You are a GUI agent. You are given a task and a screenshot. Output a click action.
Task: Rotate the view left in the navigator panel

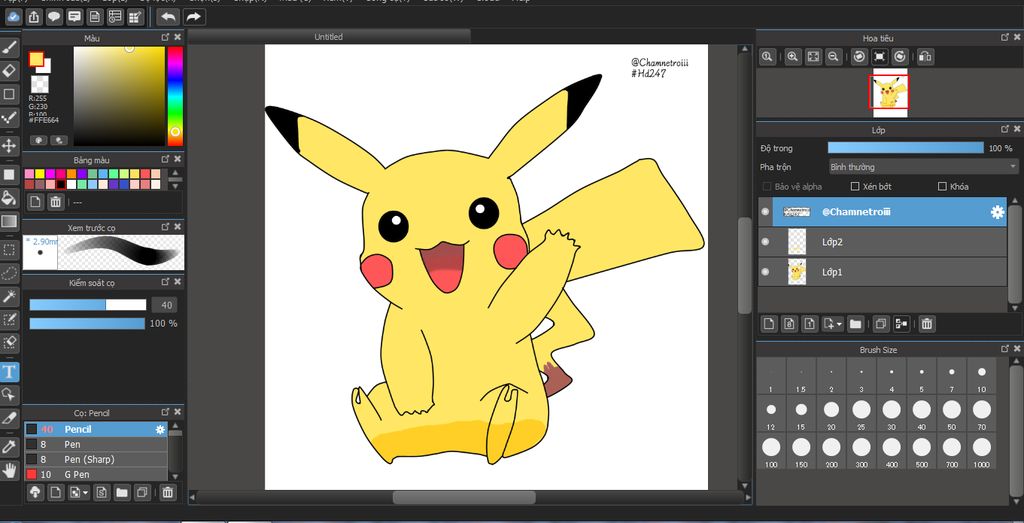coord(859,57)
